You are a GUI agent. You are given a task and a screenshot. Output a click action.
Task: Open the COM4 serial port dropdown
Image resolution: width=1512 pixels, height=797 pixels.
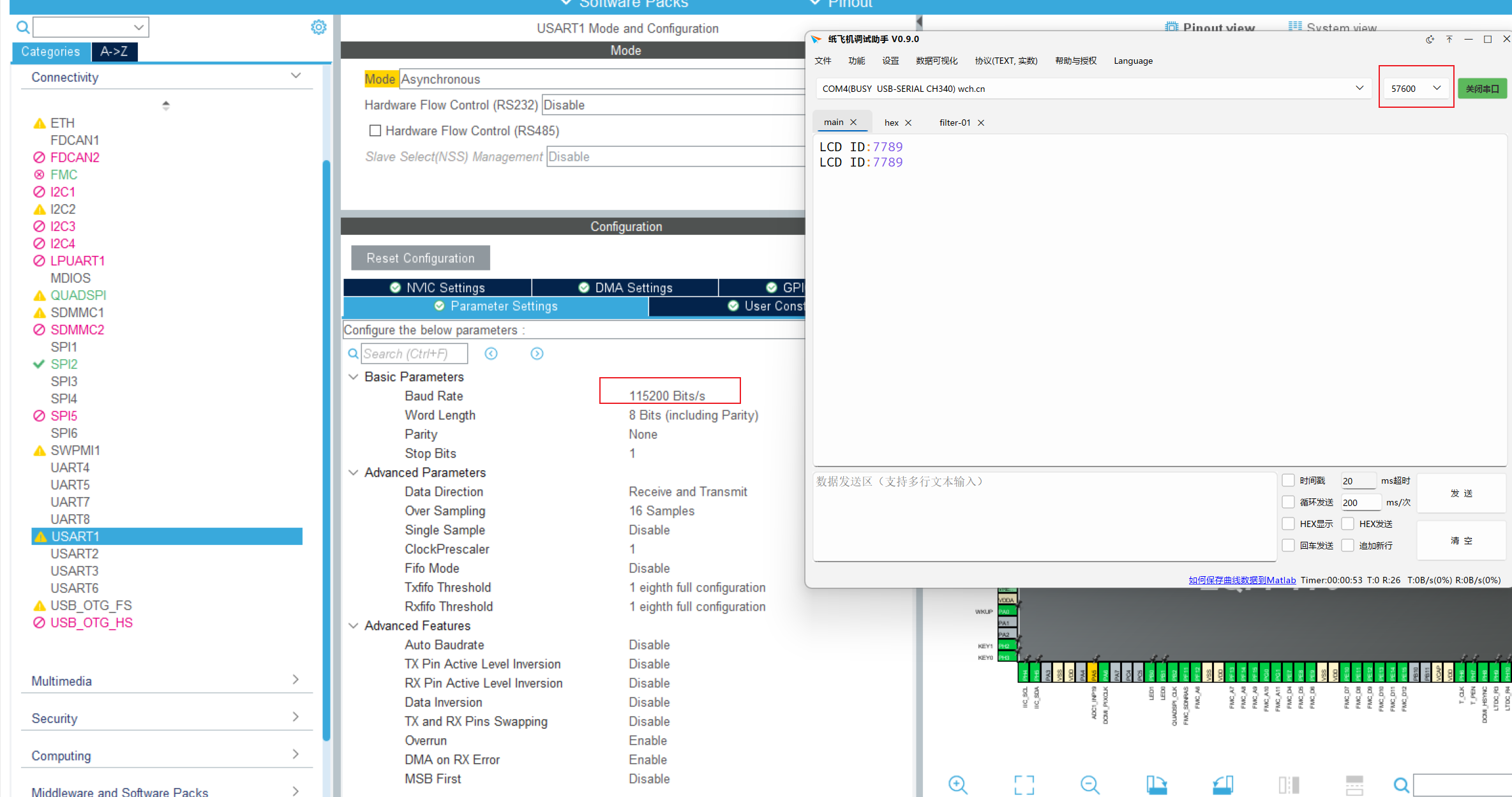1359,88
